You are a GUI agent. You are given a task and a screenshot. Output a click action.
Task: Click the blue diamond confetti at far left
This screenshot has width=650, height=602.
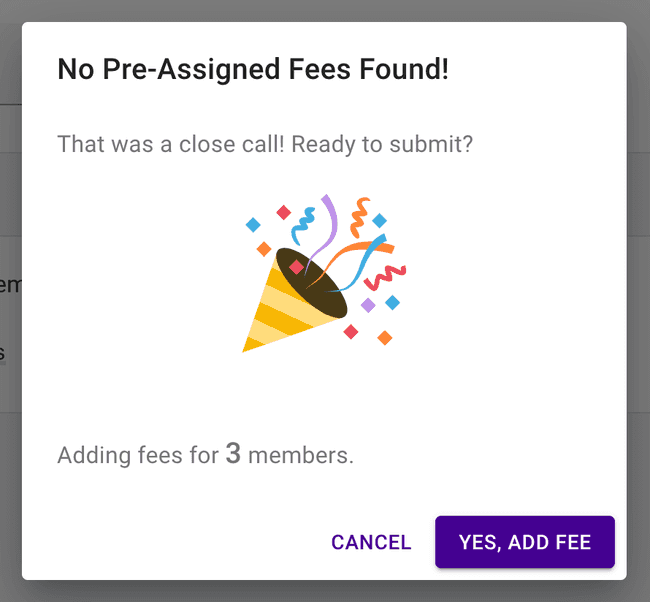(253, 224)
